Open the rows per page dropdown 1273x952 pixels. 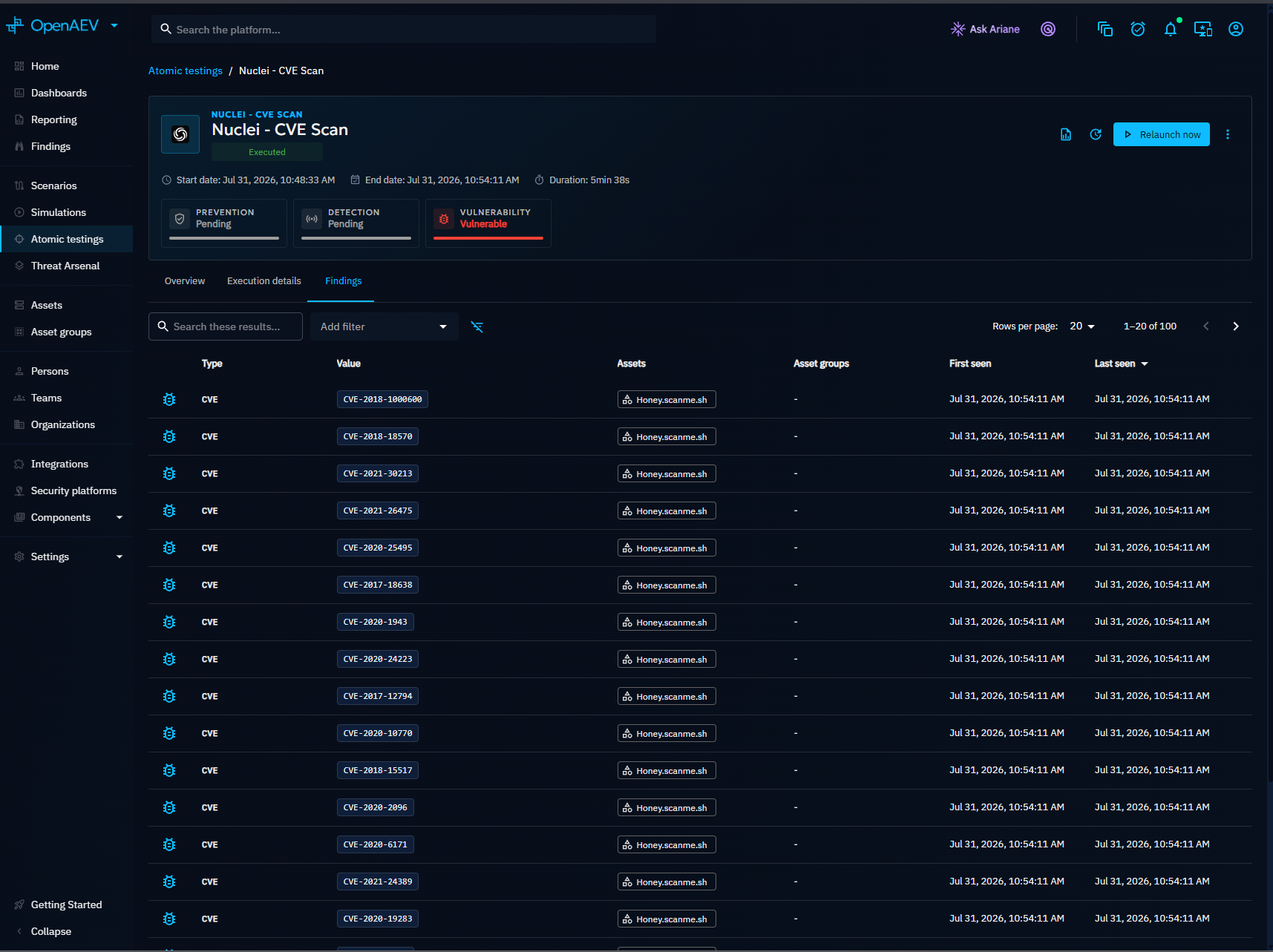1082,326
